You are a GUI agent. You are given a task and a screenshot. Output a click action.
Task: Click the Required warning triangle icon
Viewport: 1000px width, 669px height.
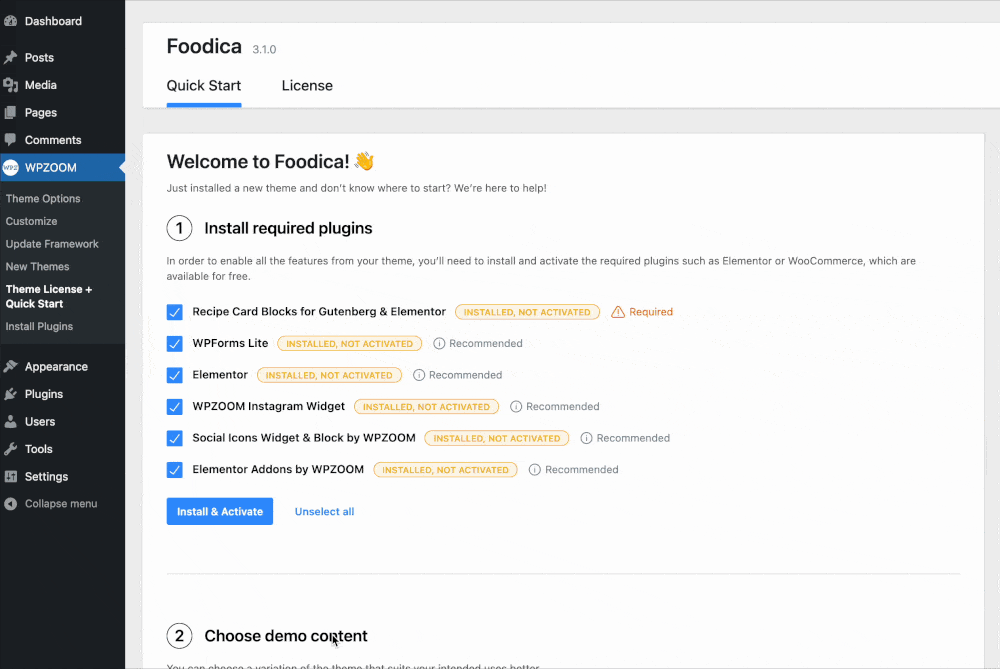[617, 312]
